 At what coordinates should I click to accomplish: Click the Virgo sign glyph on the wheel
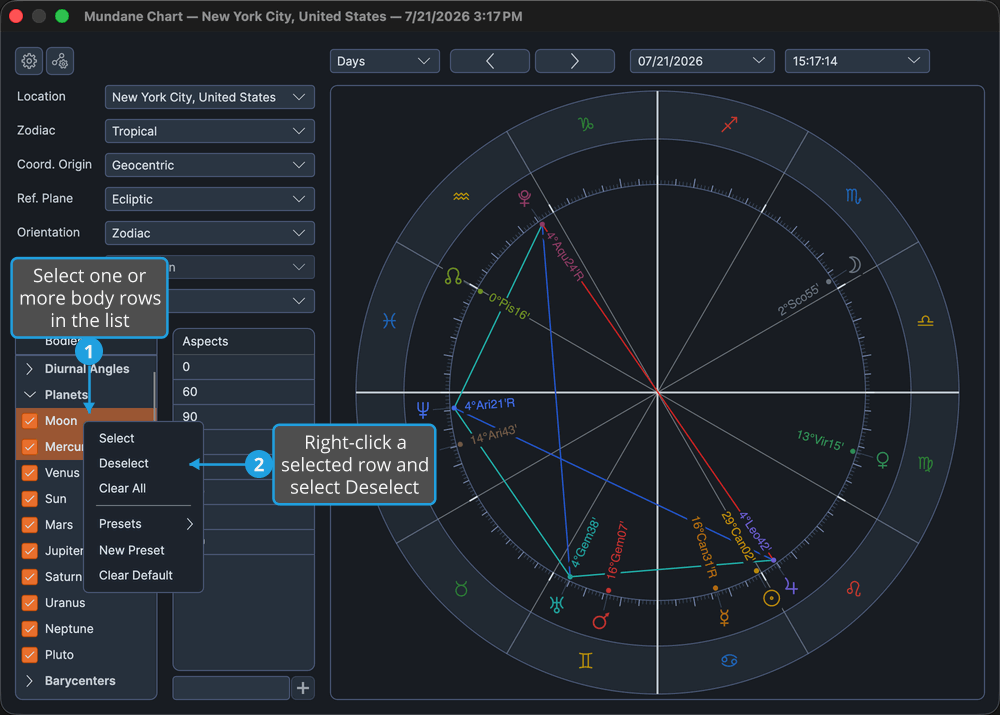coord(925,464)
